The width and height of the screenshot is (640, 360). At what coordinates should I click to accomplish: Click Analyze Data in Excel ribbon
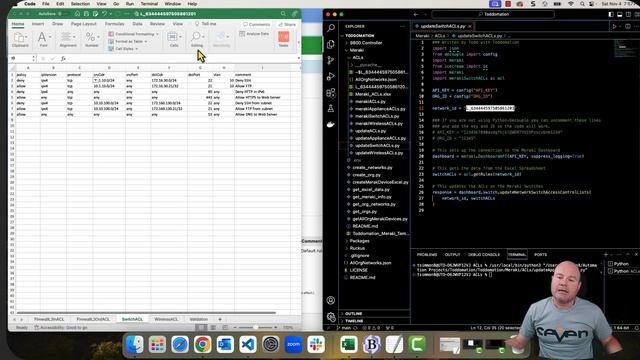[x=255, y=34]
